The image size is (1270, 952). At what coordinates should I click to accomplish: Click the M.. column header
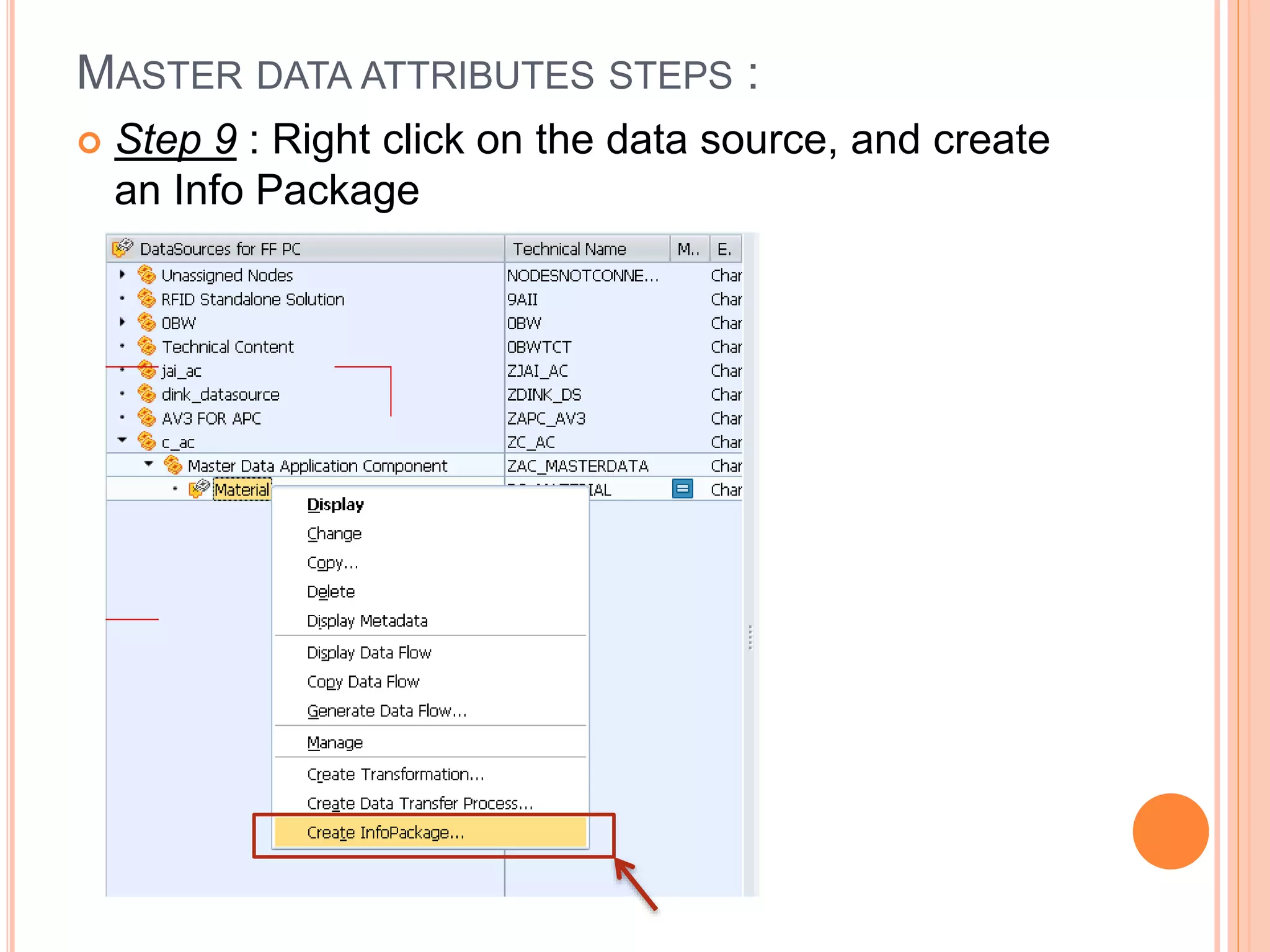(689, 249)
